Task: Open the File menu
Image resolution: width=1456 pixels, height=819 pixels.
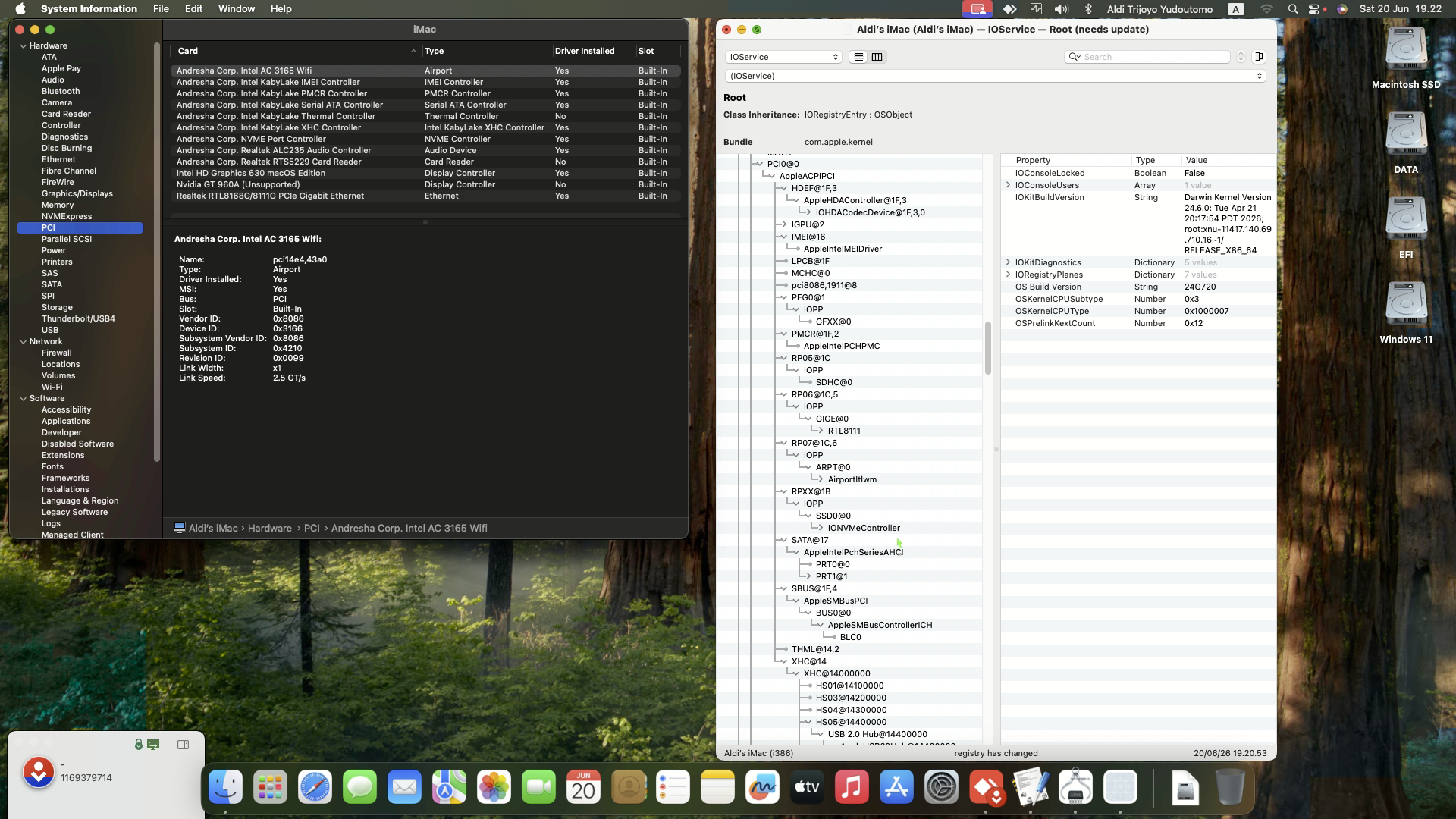Action: click(x=161, y=9)
